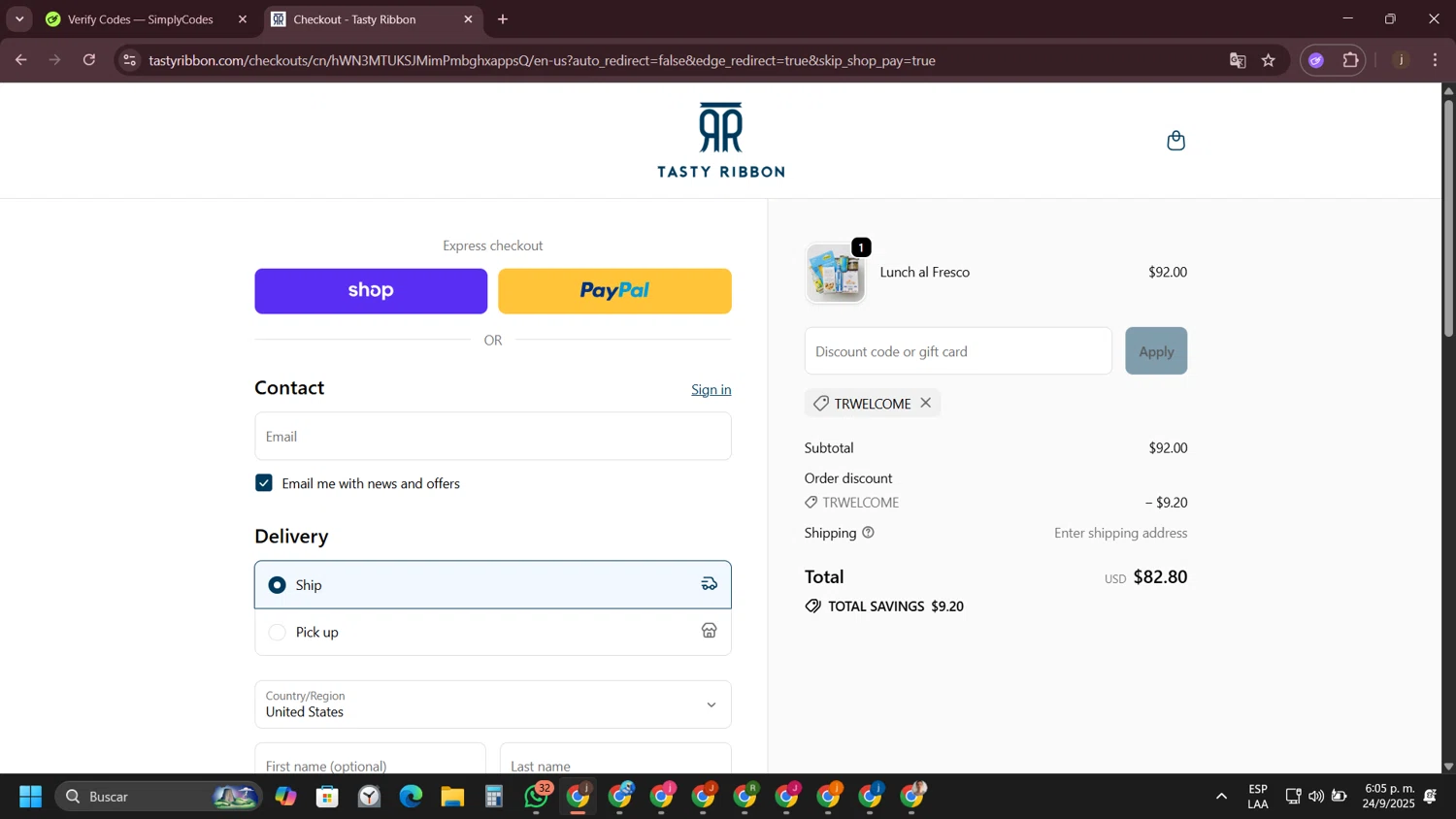Open the taskbar clock showing 6:05 p. m.
Viewport: 1456px width, 819px height.
1388,797
